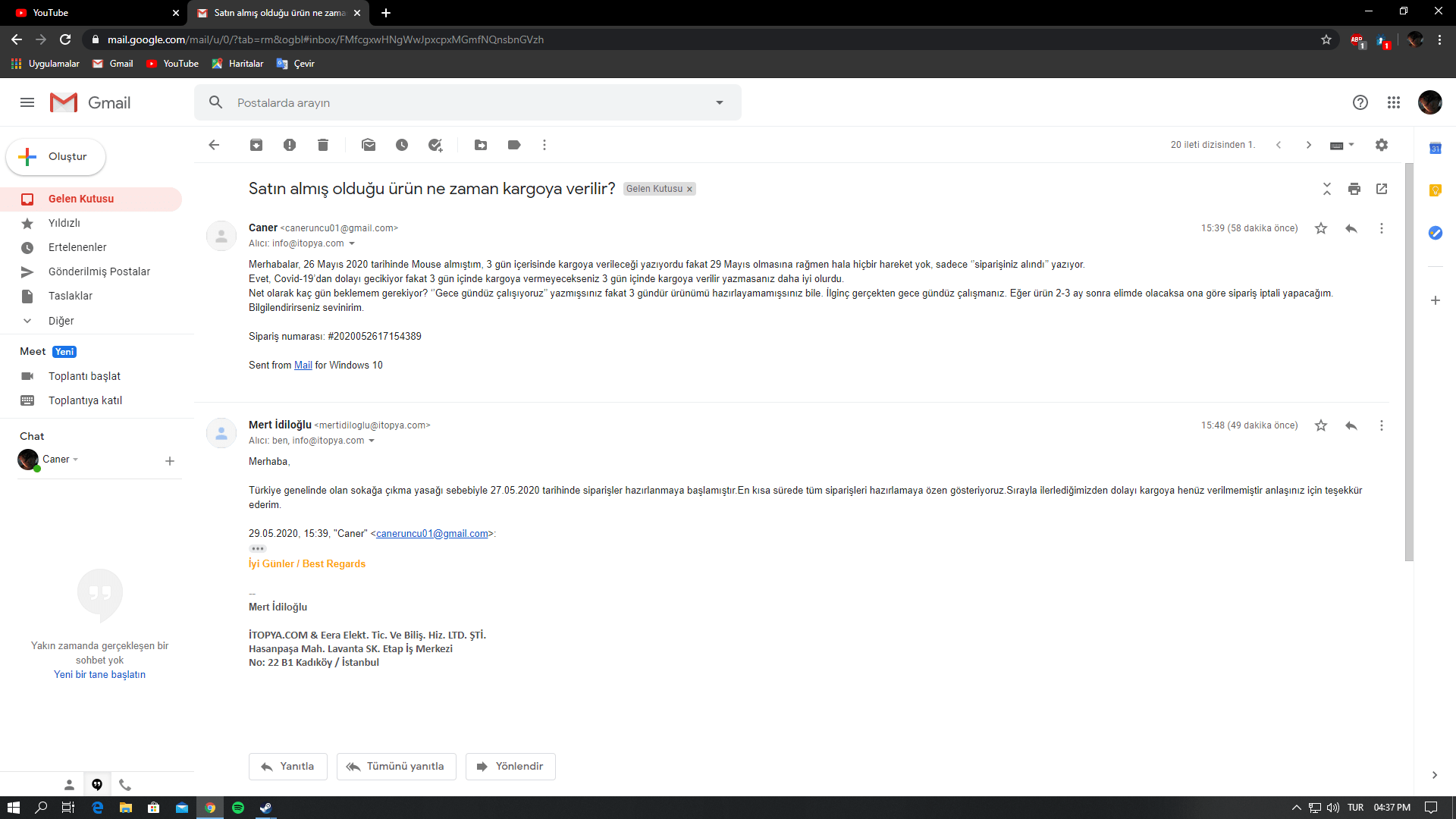The image size is (1456, 819).
Task: Open the Yıldızlı folder
Action: [64, 223]
